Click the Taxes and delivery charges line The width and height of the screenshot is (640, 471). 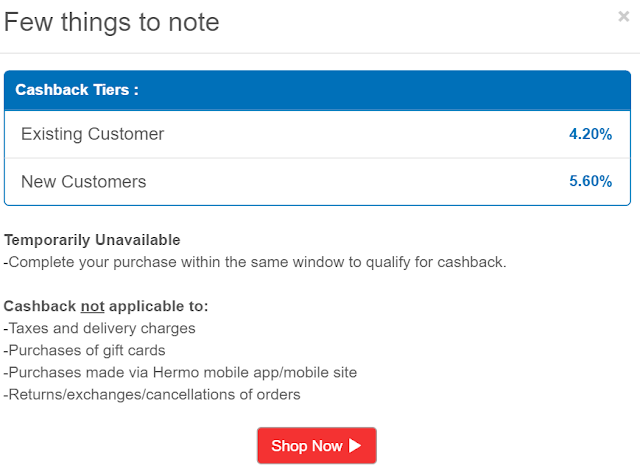[x=100, y=328]
